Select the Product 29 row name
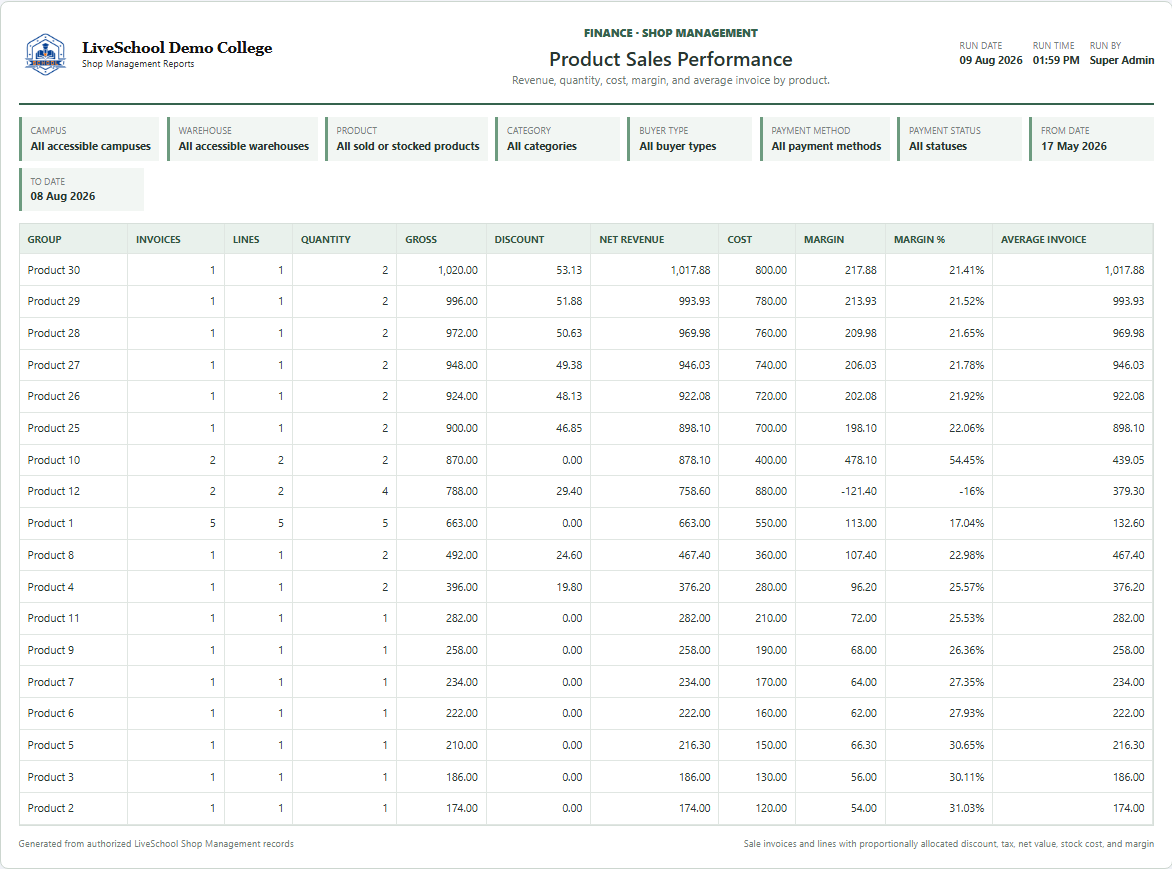 point(54,301)
